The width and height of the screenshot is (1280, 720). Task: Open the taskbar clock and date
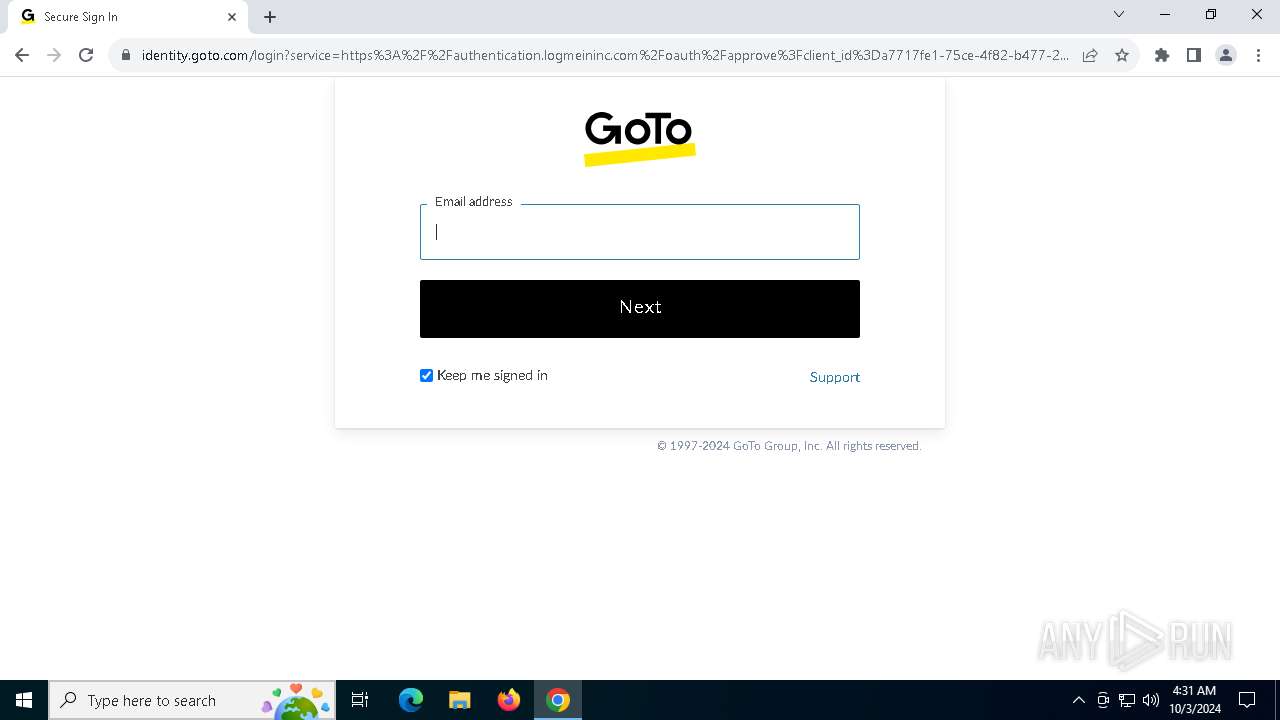(1195, 700)
